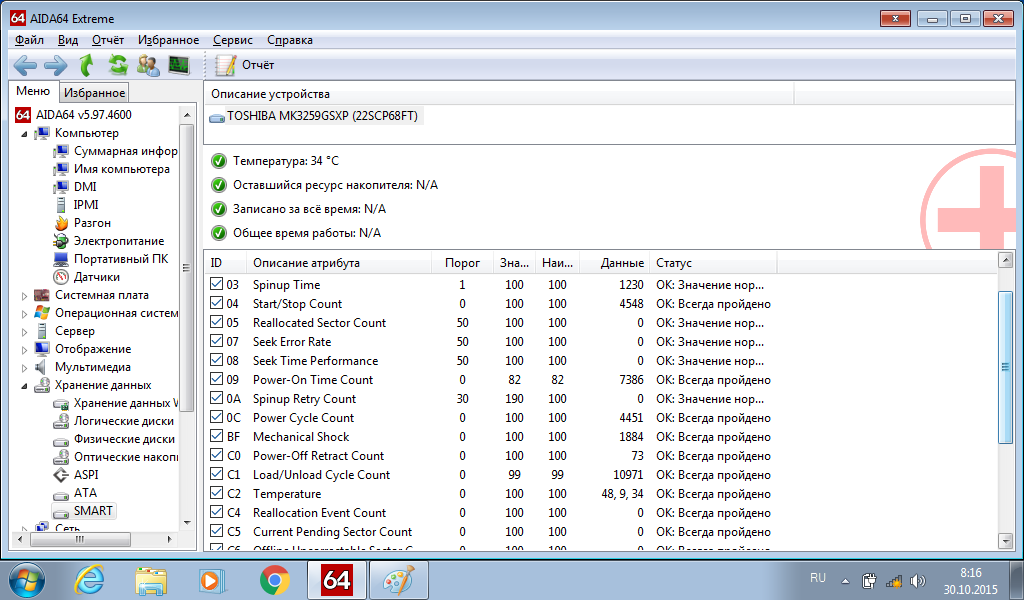Image resolution: width=1024 pixels, height=600 pixels.
Task: Open the Справка menu
Action: (x=290, y=40)
